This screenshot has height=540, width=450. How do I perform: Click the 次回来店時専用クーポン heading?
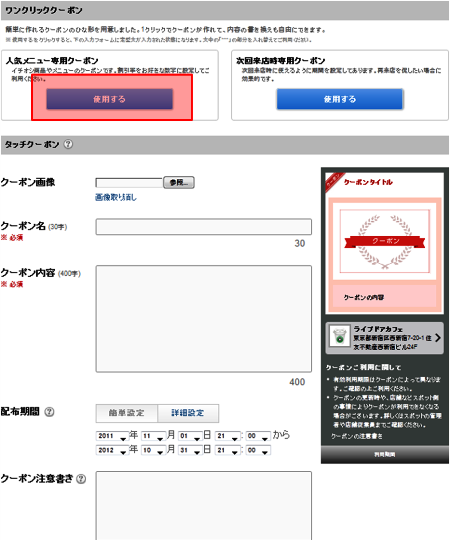(x=281, y=61)
